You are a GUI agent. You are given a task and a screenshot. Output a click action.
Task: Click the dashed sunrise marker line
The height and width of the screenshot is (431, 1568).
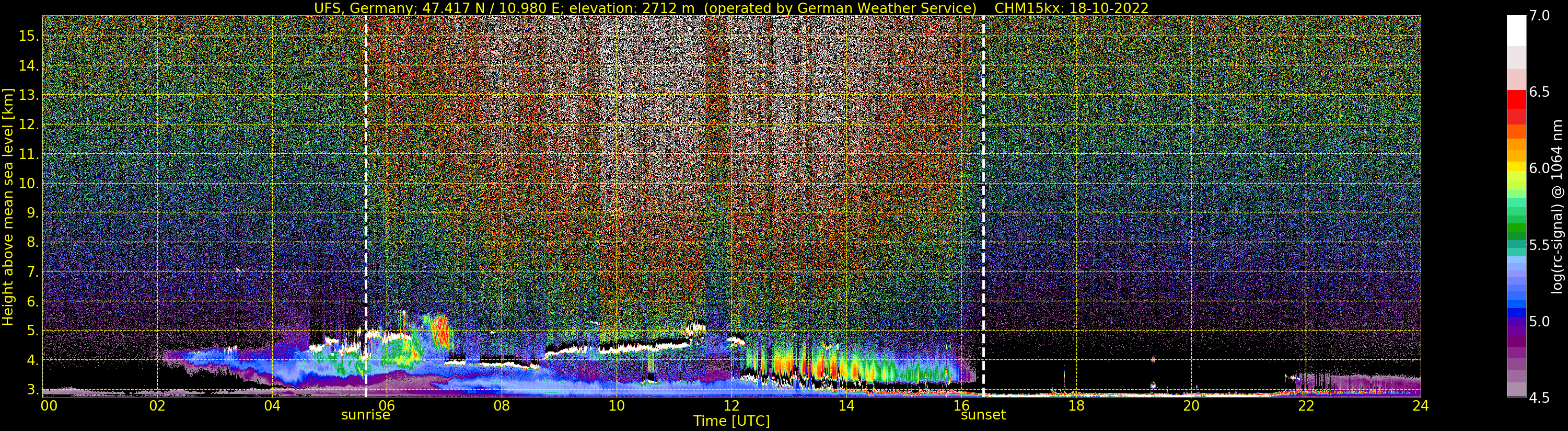click(x=366, y=207)
